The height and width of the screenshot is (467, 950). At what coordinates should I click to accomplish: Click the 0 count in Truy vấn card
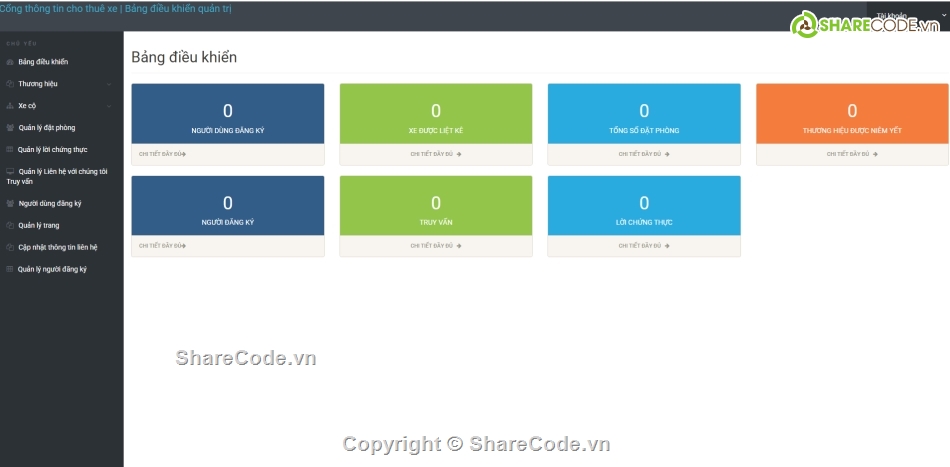point(436,203)
